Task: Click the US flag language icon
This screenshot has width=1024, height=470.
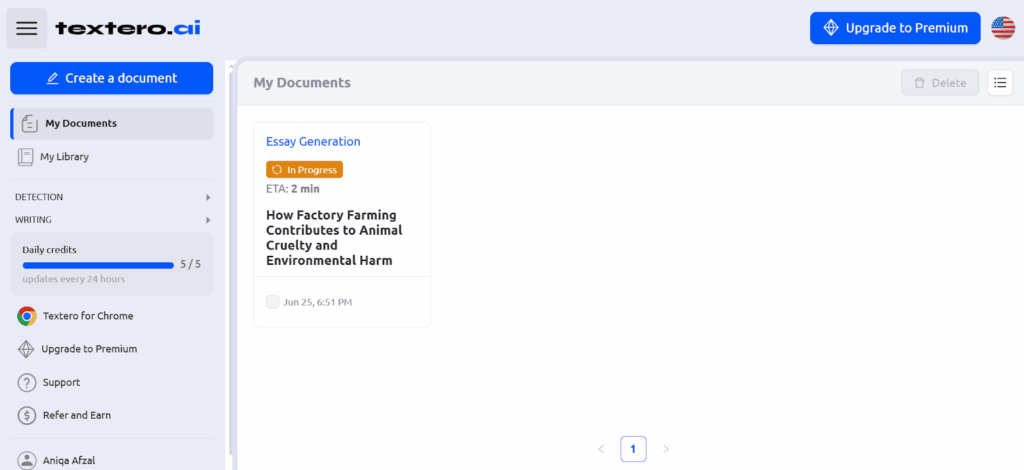Action: pos(1003,28)
